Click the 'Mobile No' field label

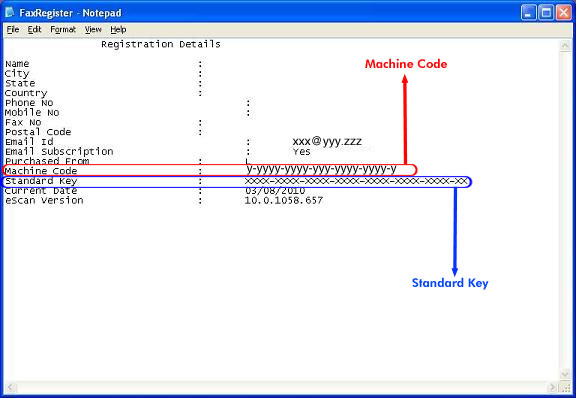[x=32, y=112]
